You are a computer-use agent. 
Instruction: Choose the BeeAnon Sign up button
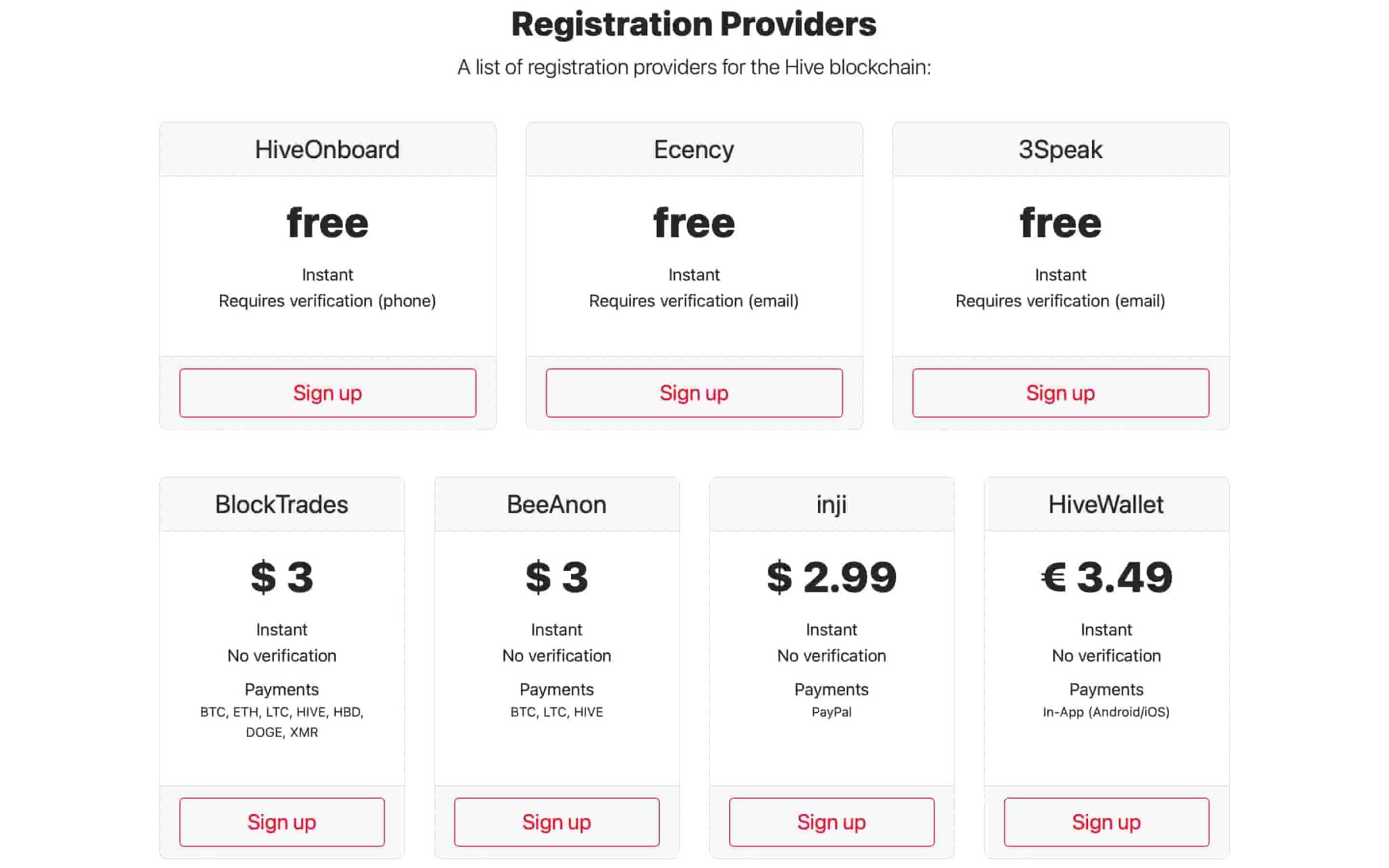[556, 822]
